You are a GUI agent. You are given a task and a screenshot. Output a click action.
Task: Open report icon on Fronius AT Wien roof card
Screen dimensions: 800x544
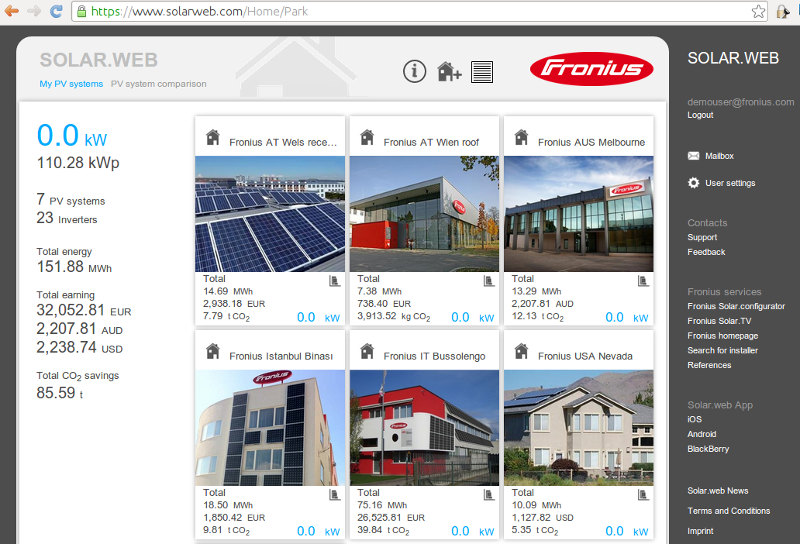(488, 281)
